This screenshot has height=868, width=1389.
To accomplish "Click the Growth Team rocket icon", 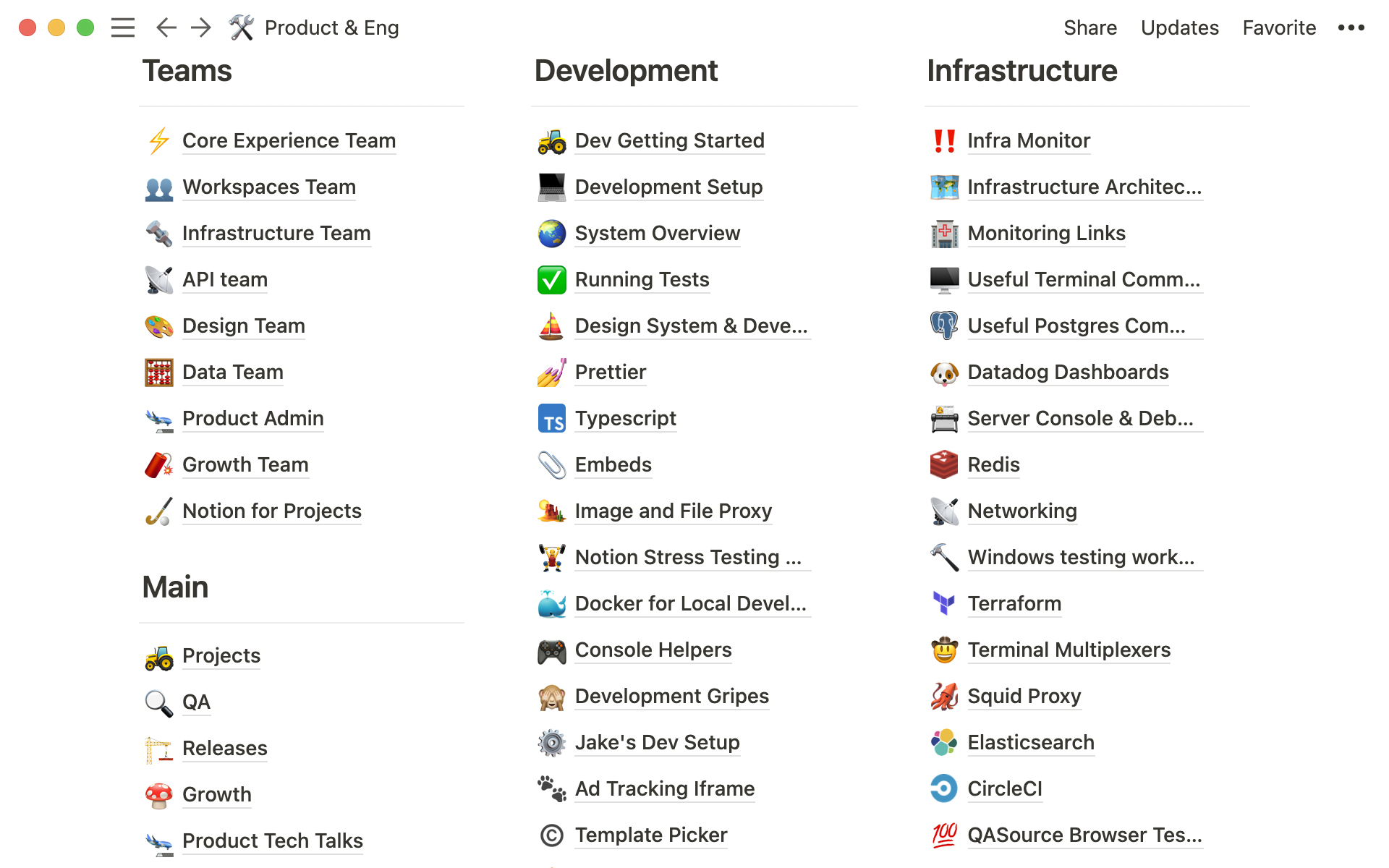I will coord(159,464).
